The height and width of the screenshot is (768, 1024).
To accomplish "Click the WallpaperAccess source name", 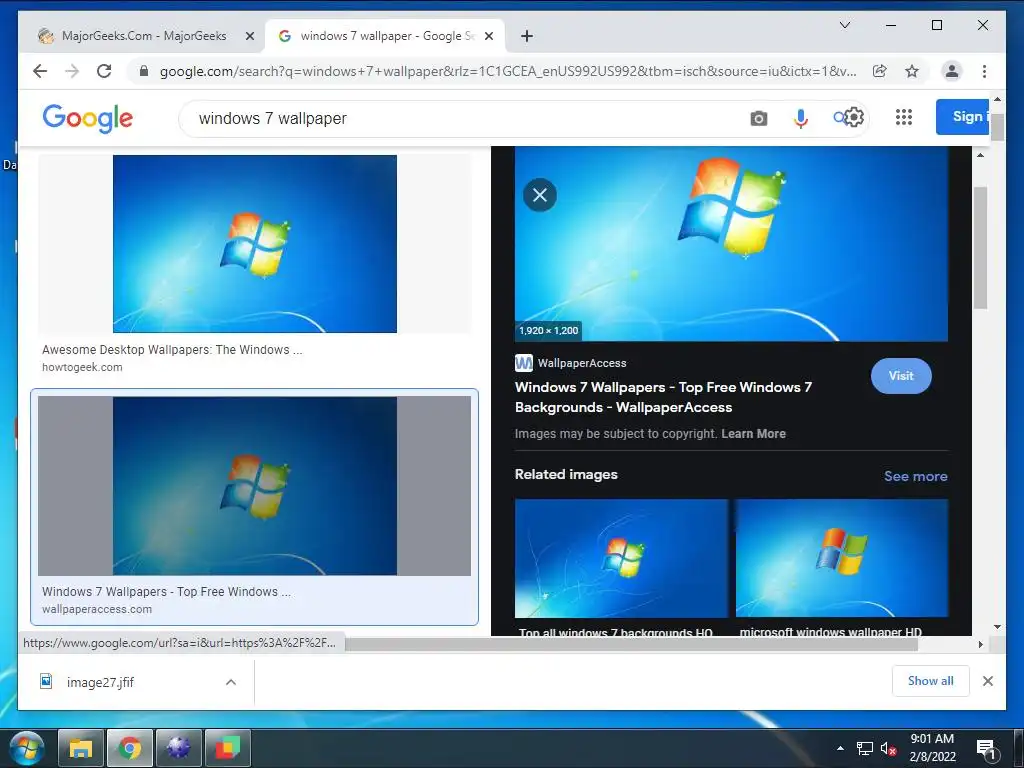I will (582, 363).
